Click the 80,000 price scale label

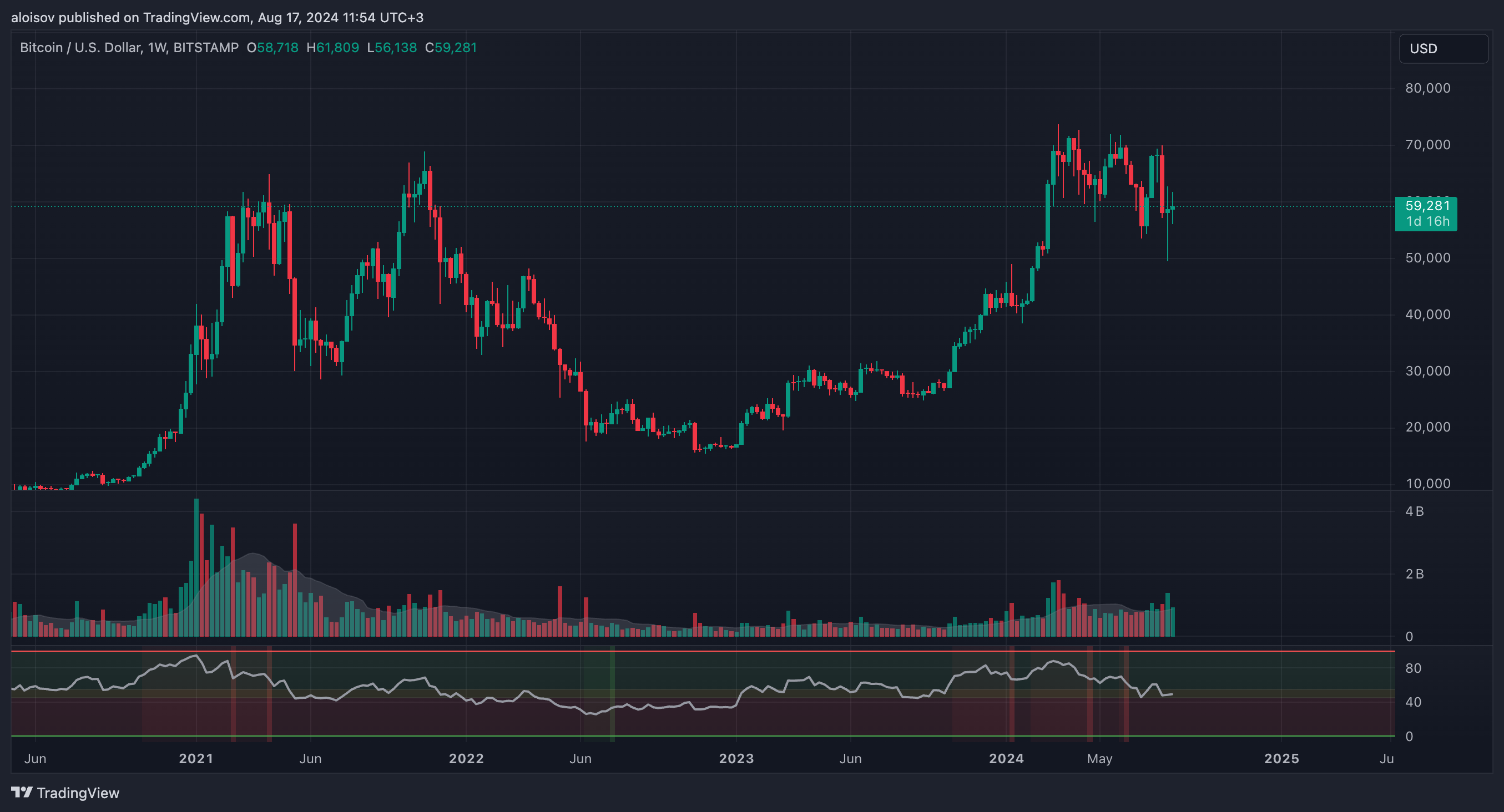pos(1427,88)
